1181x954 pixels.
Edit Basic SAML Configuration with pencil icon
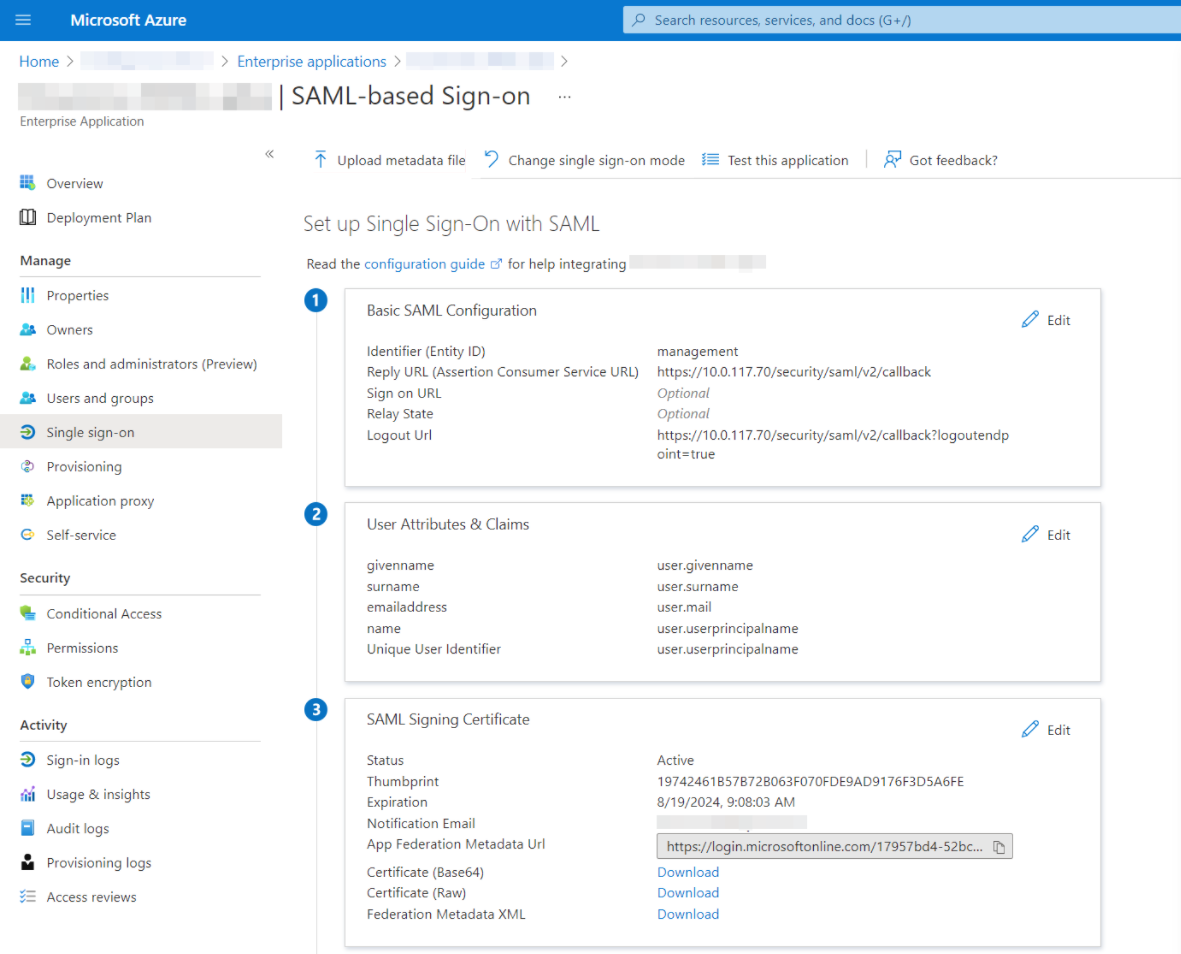tap(1030, 320)
